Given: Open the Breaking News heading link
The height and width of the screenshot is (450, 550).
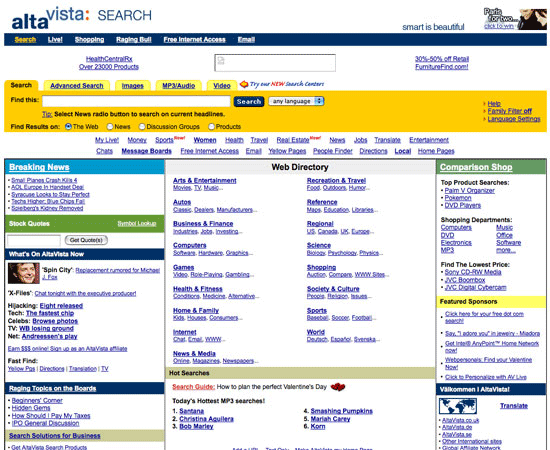Looking at the screenshot, I should pos(39,167).
